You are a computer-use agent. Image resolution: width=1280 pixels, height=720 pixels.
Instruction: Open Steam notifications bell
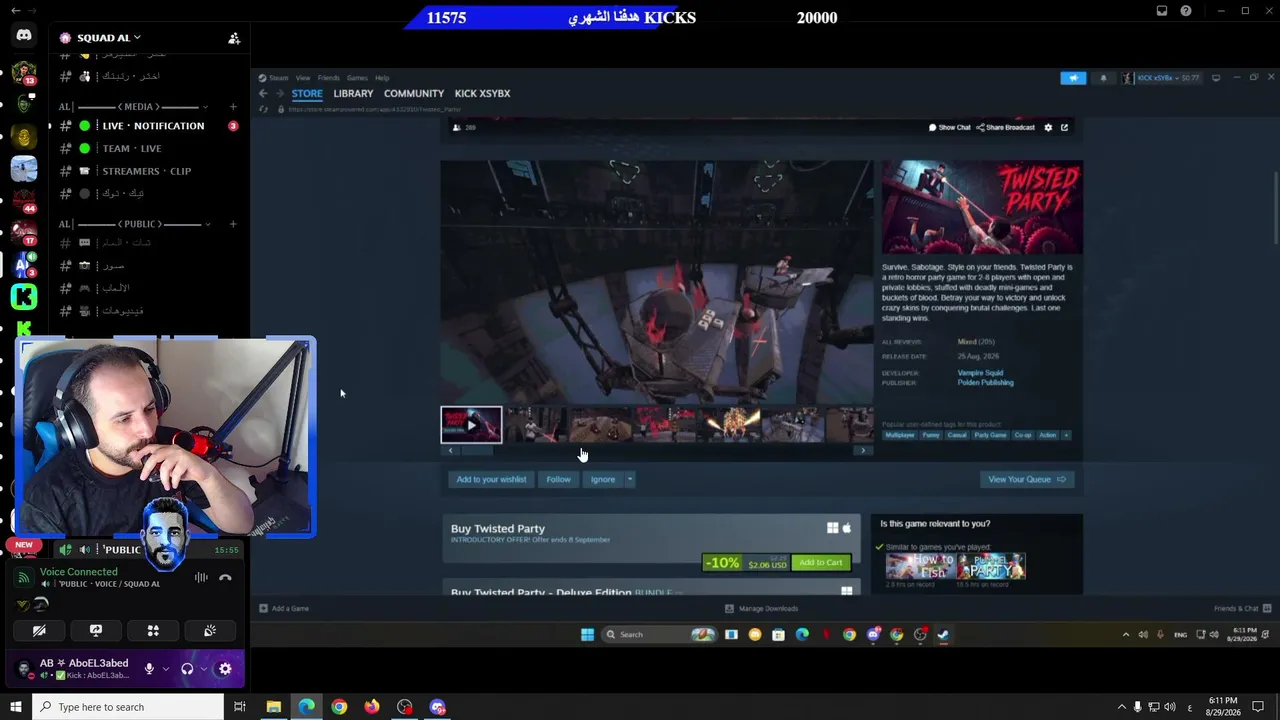point(1104,78)
